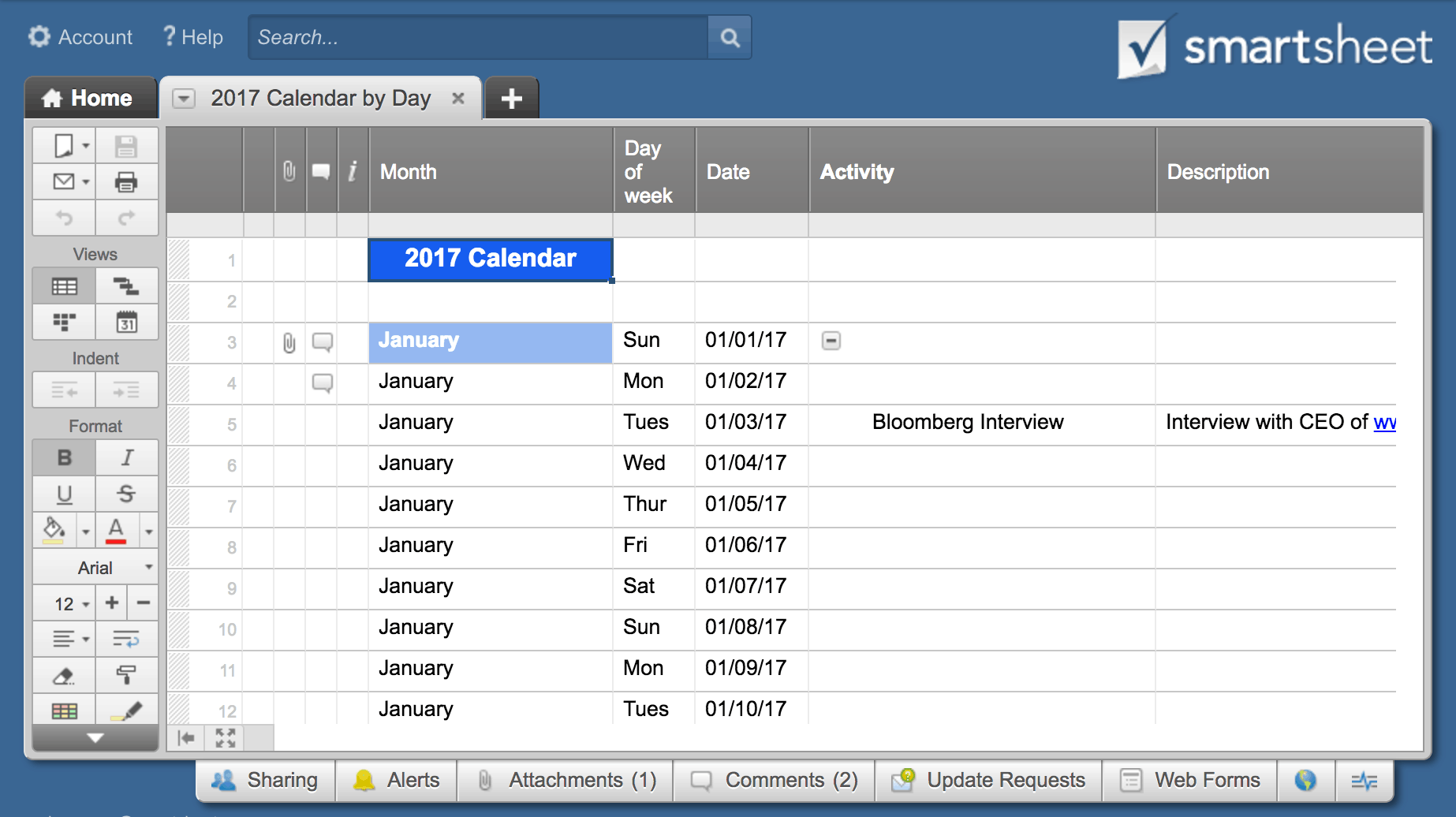
Task: Open the Account link
Action: [80, 37]
